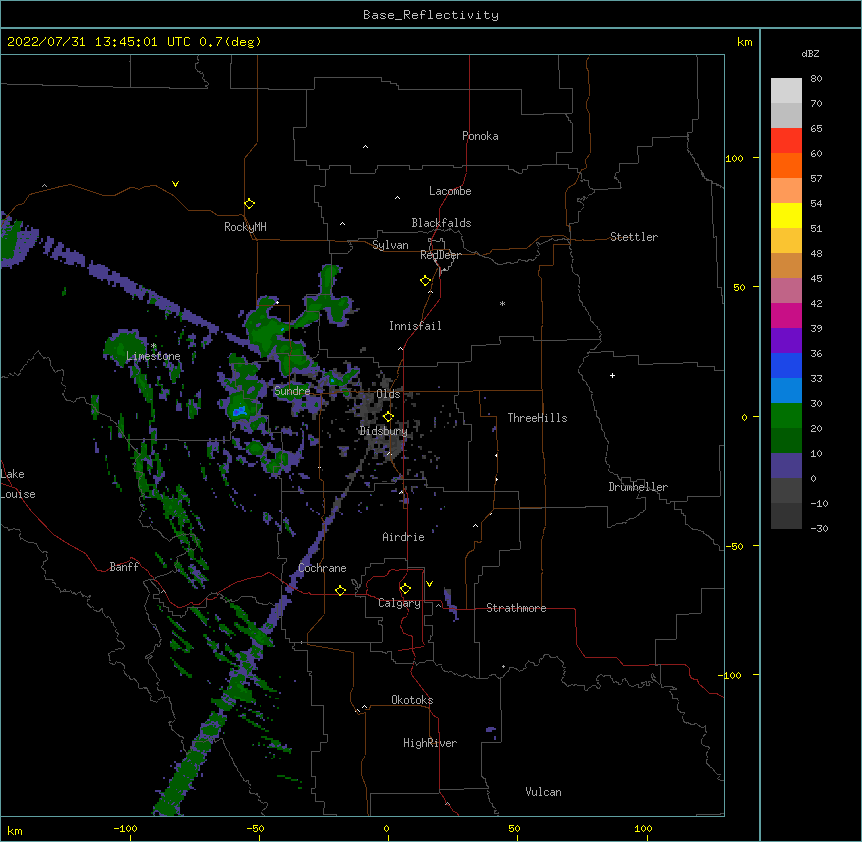This screenshot has width=862, height=842.
Task: Click the Innisfail city label
Action: point(415,326)
